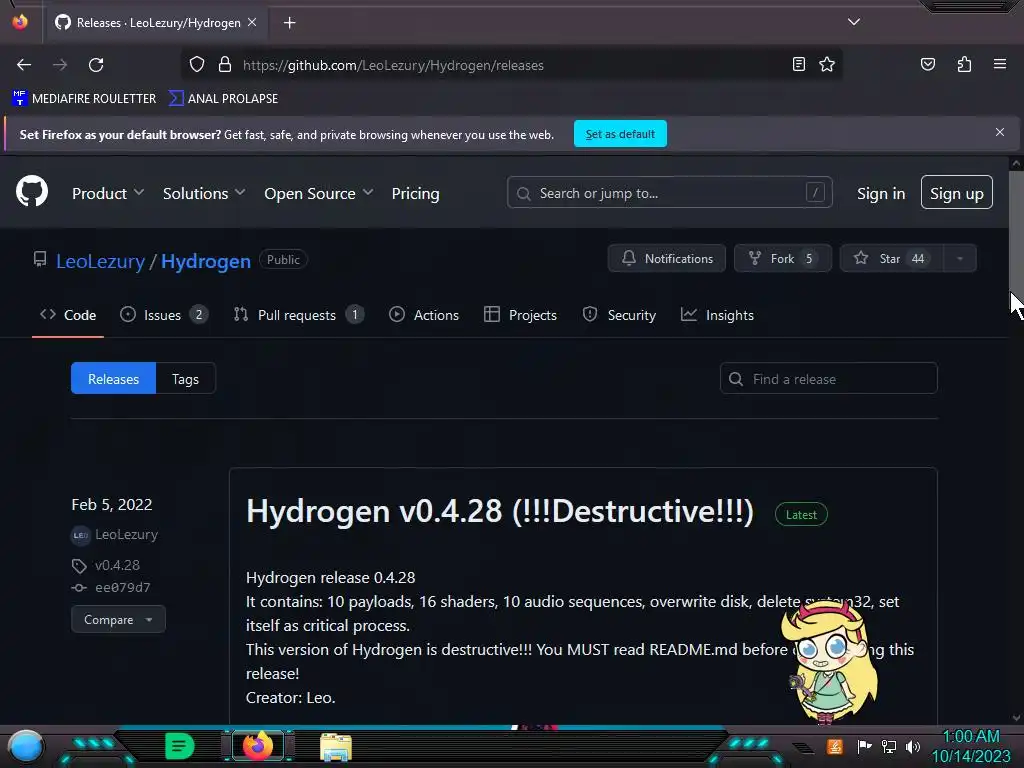The image size is (1024, 768).
Task: Open a new tab with plus icon
Action: pyautogui.click(x=289, y=23)
